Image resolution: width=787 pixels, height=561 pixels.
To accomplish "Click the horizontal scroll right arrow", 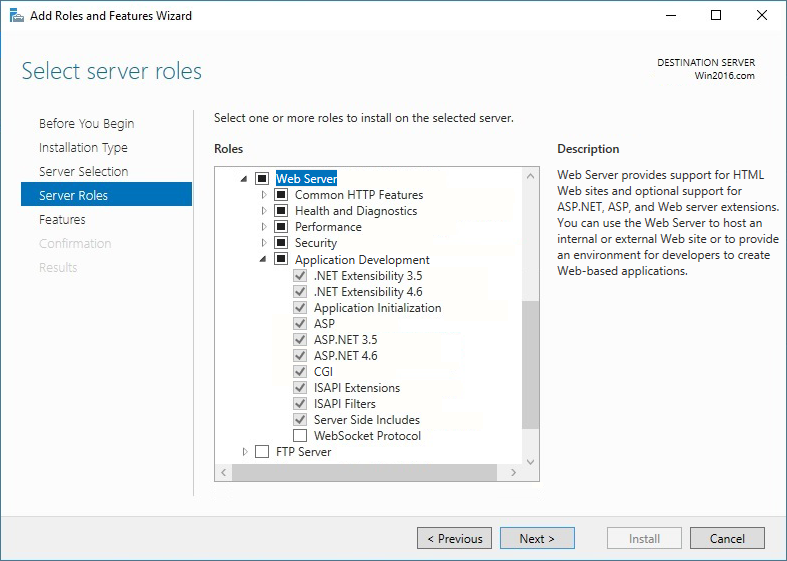I will coord(513,472).
